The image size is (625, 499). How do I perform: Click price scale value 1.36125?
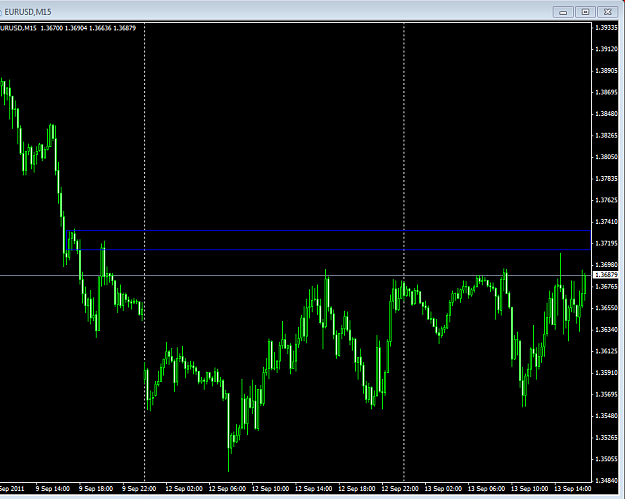coord(606,351)
